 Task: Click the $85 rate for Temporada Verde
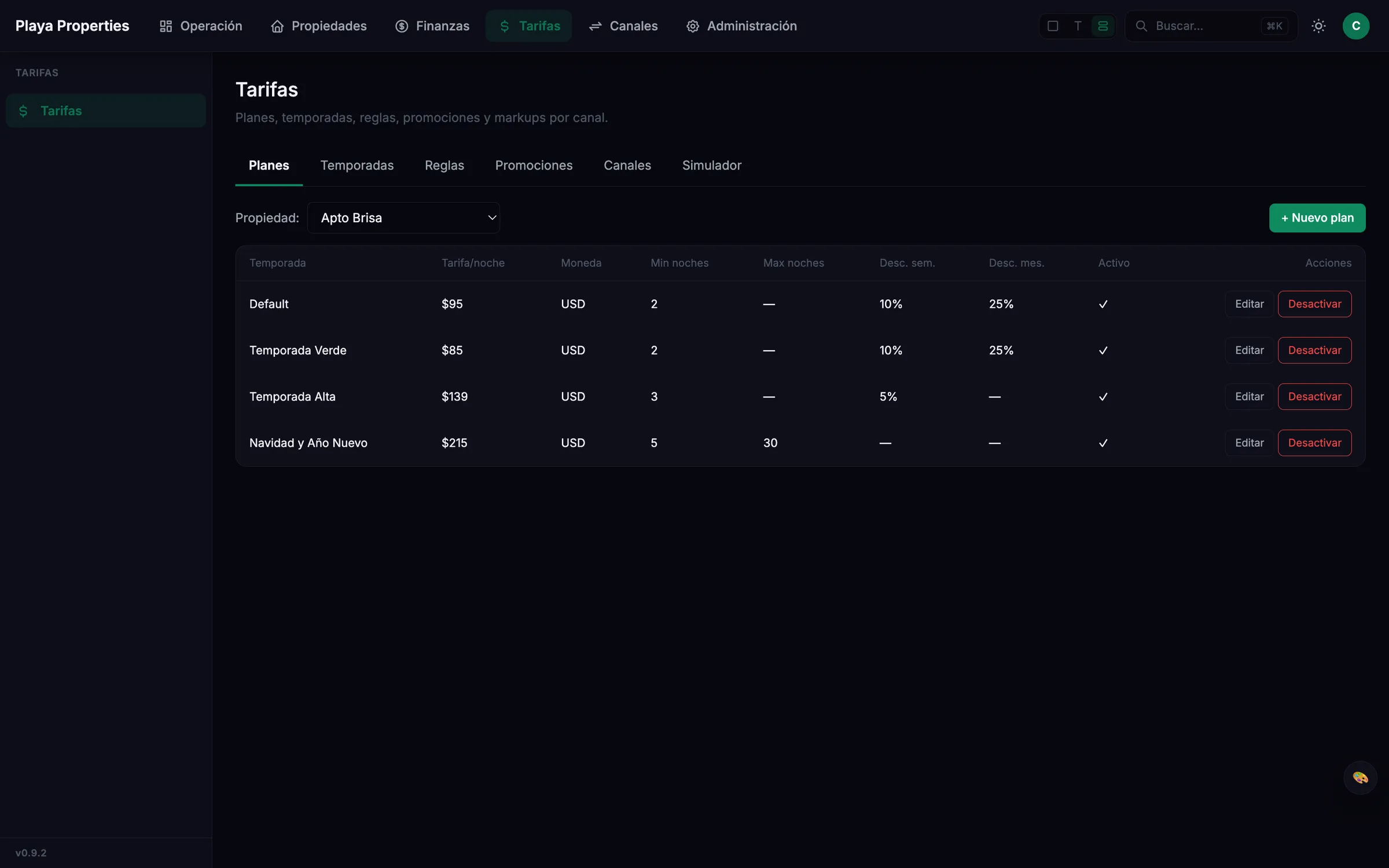(x=452, y=350)
